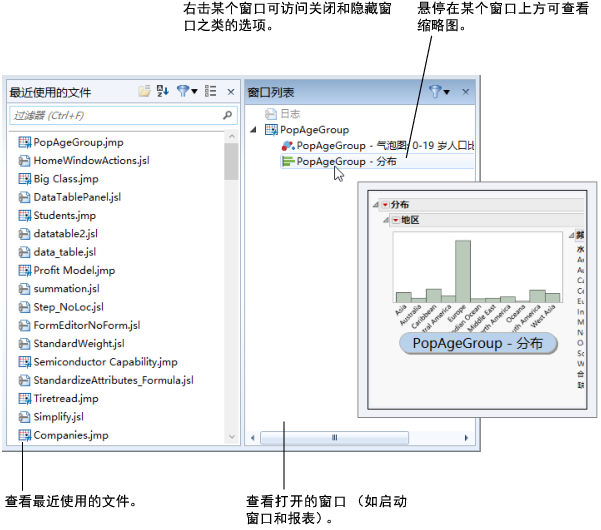The height and width of the screenshot is (530, 601).
Task: Select PopAgeGroup 气泡图 window entry
Action: [385, 146]
